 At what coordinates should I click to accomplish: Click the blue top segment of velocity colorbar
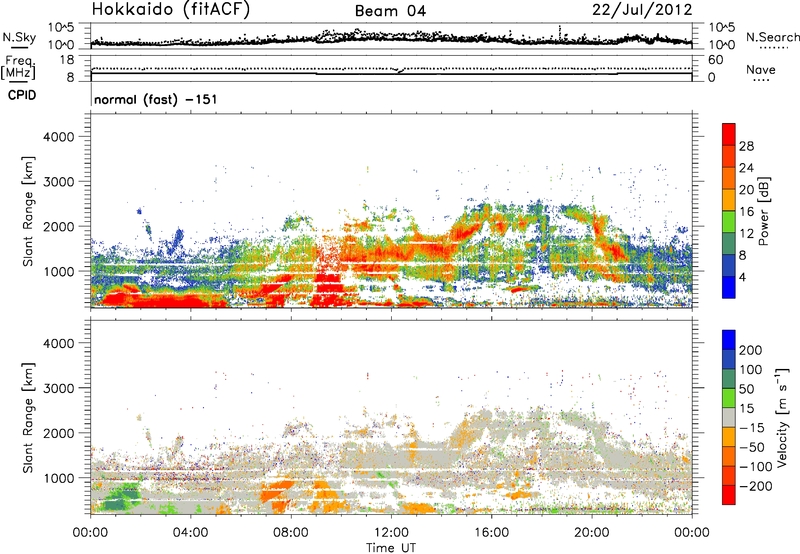(x=729, y=340)
